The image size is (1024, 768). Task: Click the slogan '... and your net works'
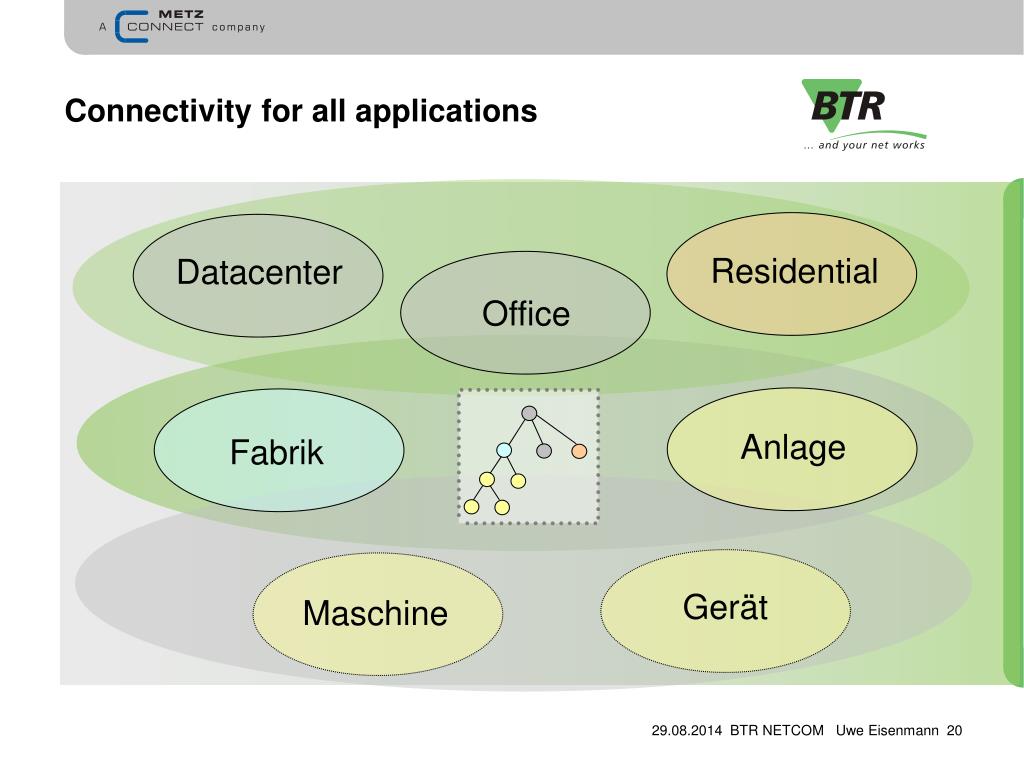[864, 145]
